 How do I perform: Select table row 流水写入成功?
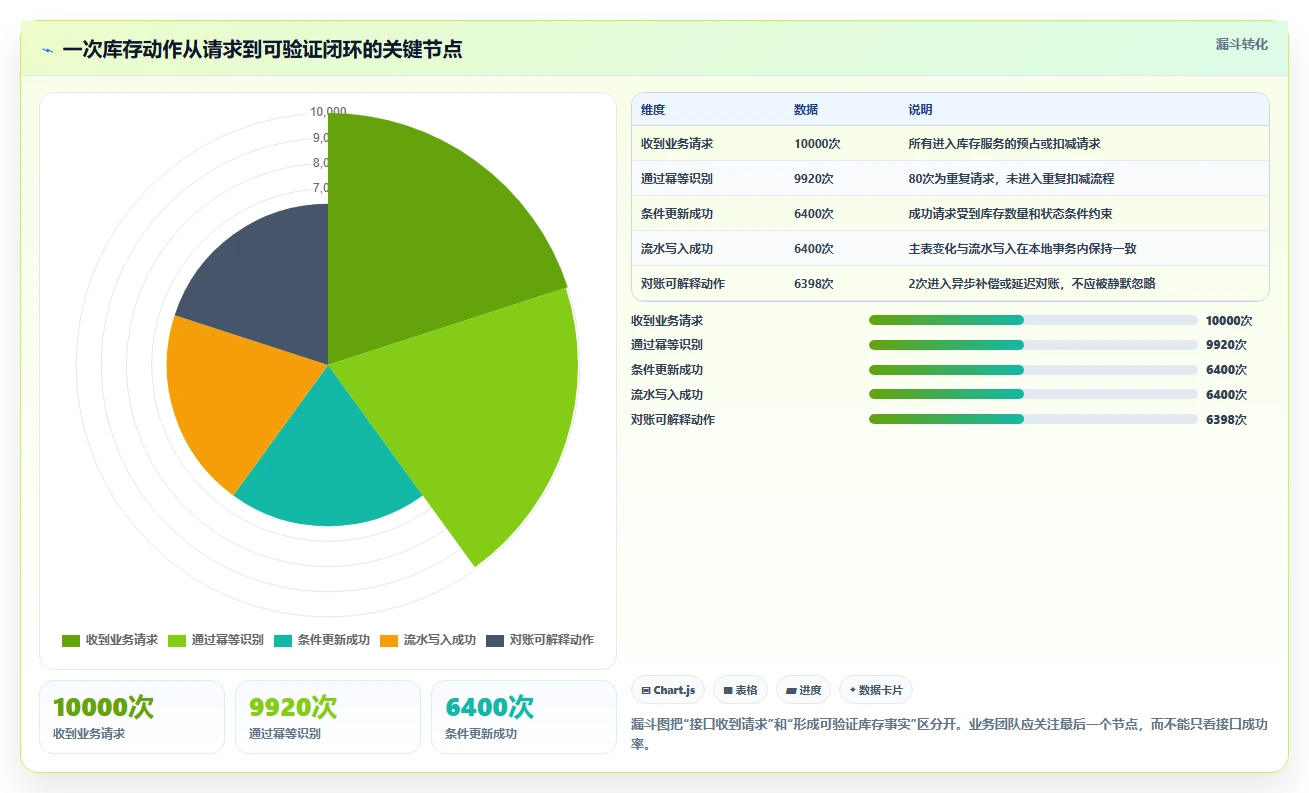pyautogui.click(x=950, y=249)
